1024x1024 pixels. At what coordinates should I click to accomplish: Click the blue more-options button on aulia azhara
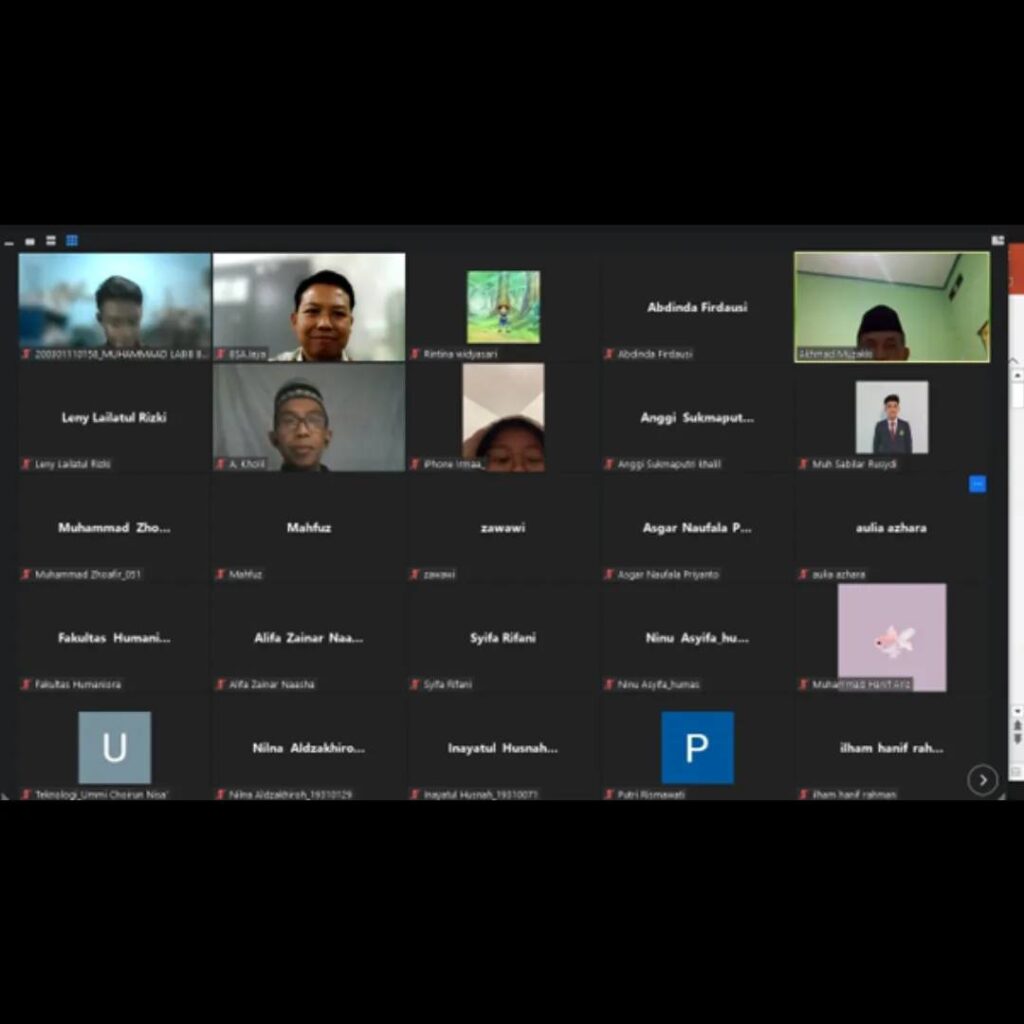click(x=977, y=484)
